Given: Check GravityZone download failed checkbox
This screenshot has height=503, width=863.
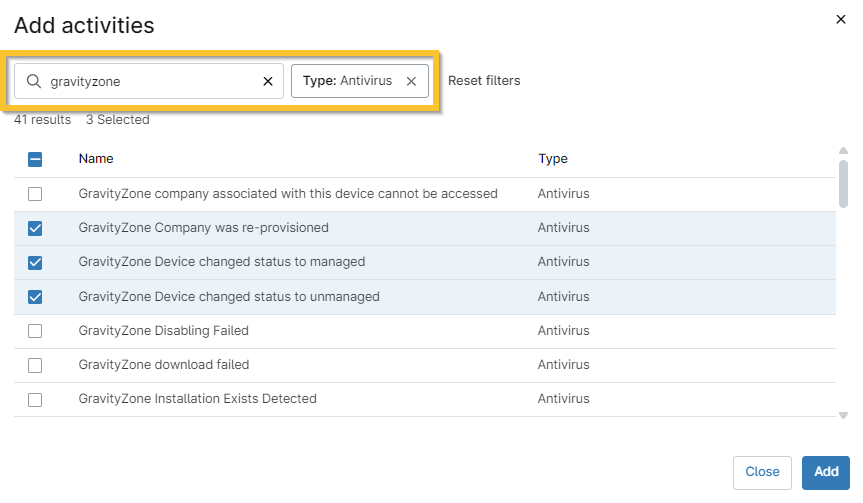Looking at the screenshot, I should pyautogui.click(x=35, y=365).
